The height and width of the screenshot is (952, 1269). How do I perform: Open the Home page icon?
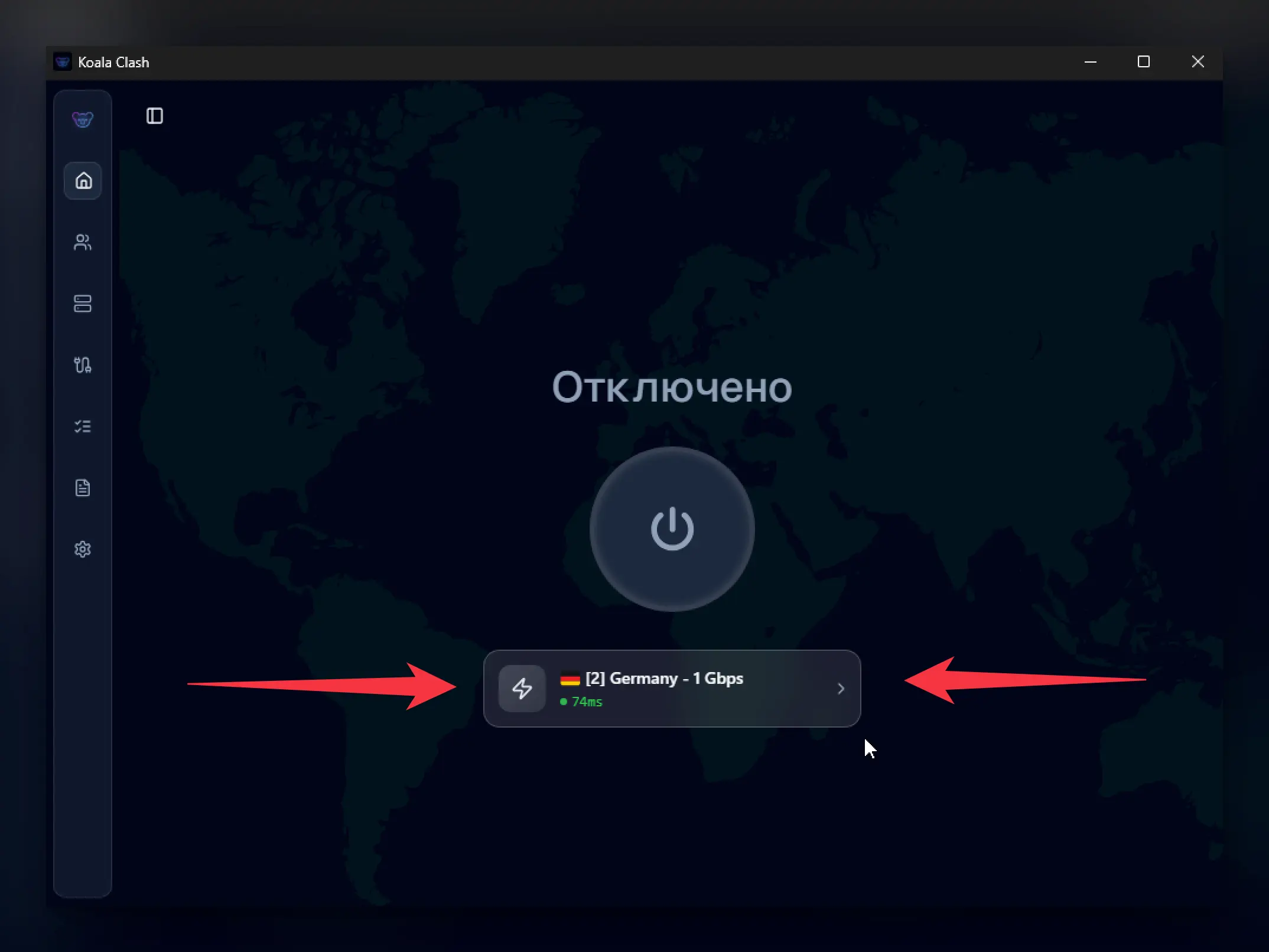pyautogui.click(x=83, y=181)
